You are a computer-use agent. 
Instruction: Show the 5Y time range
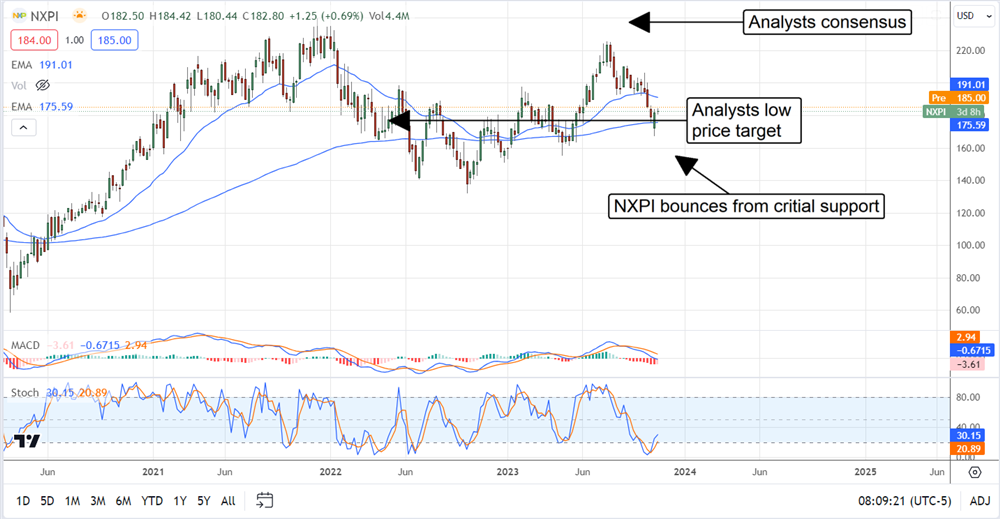tap(203, 500)
